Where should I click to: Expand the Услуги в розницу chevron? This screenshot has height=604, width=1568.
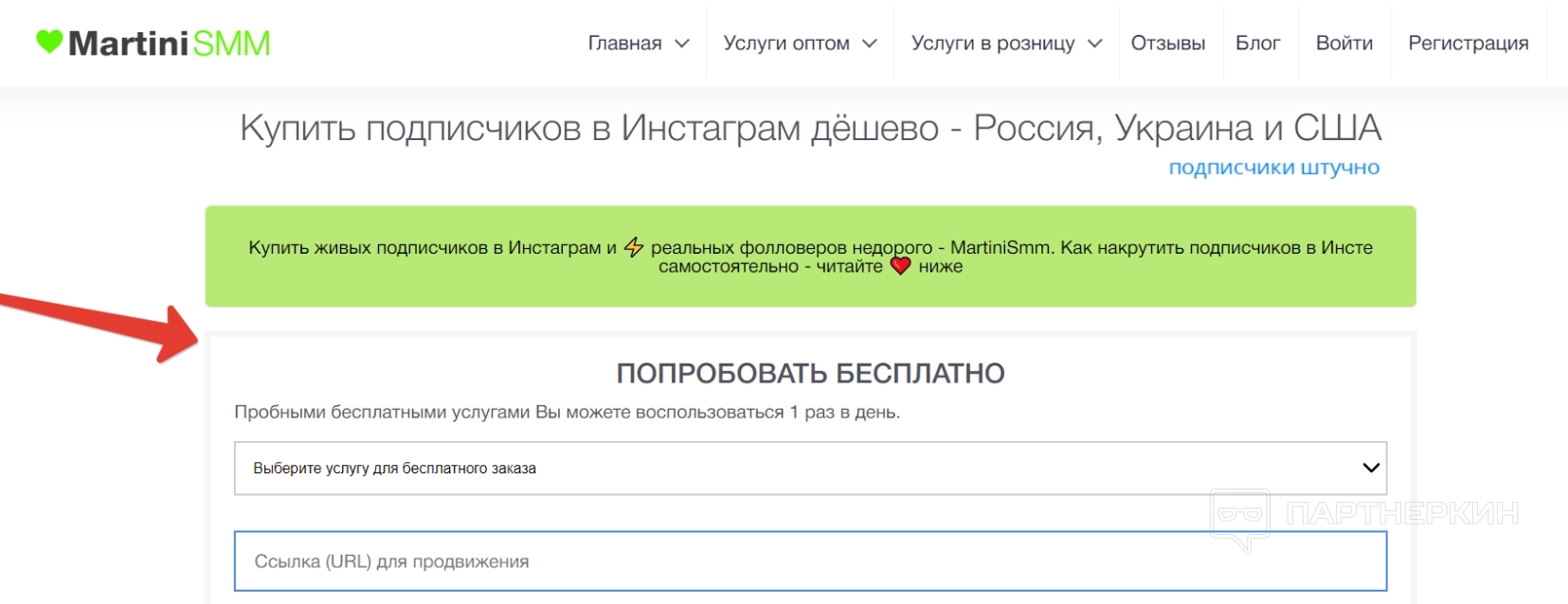tap(1095, 44)
